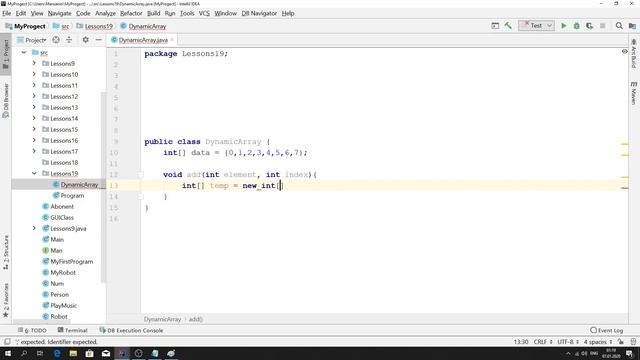640x360 pixels.
Task: Click MyProgect in navigation bar
Action: pos(26,26)
